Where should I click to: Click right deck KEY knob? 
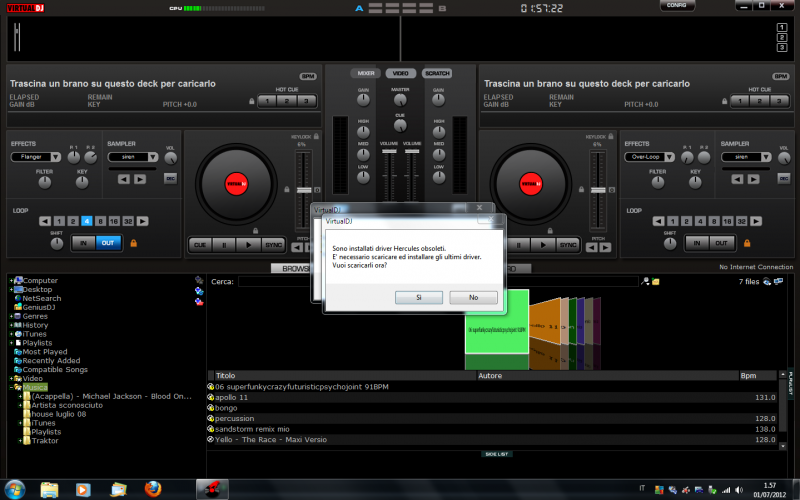click(x=695, y=182)
